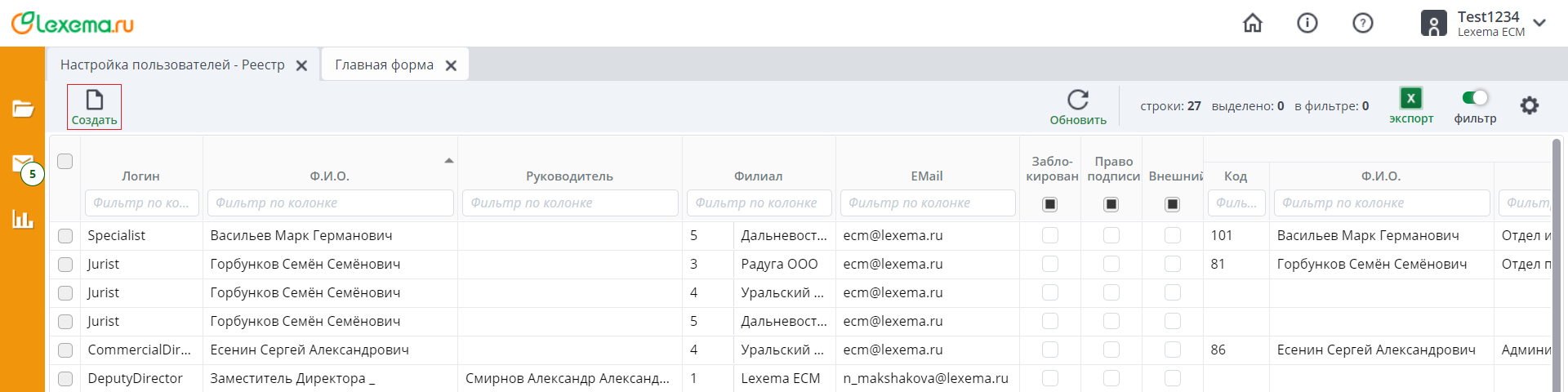Close the Главная форма tab

click(451, 66)
